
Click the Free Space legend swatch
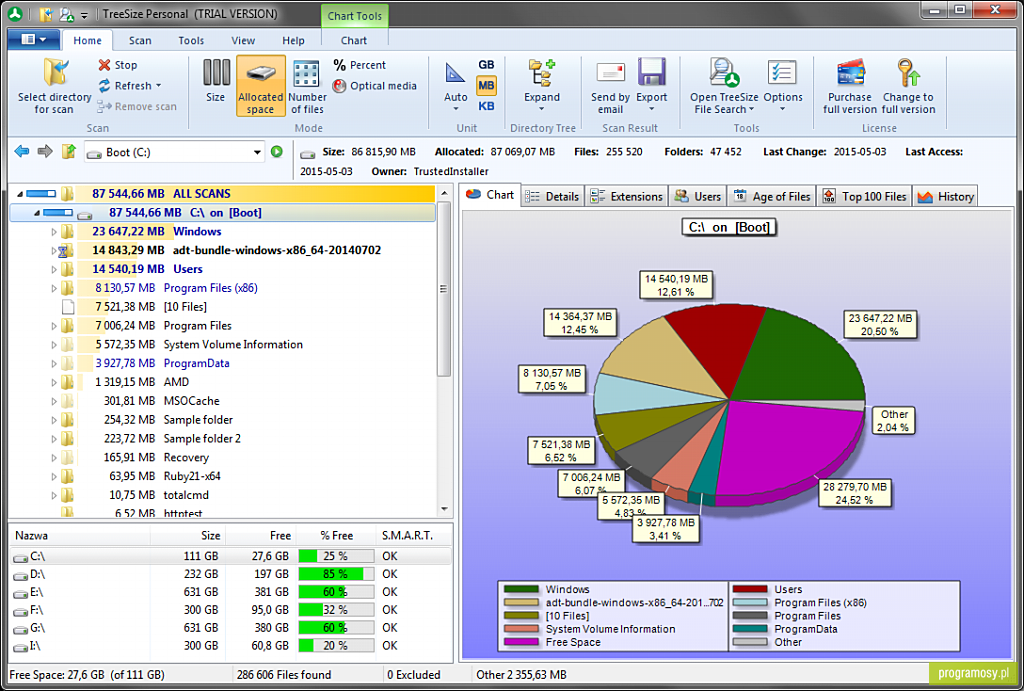[521, 642]
